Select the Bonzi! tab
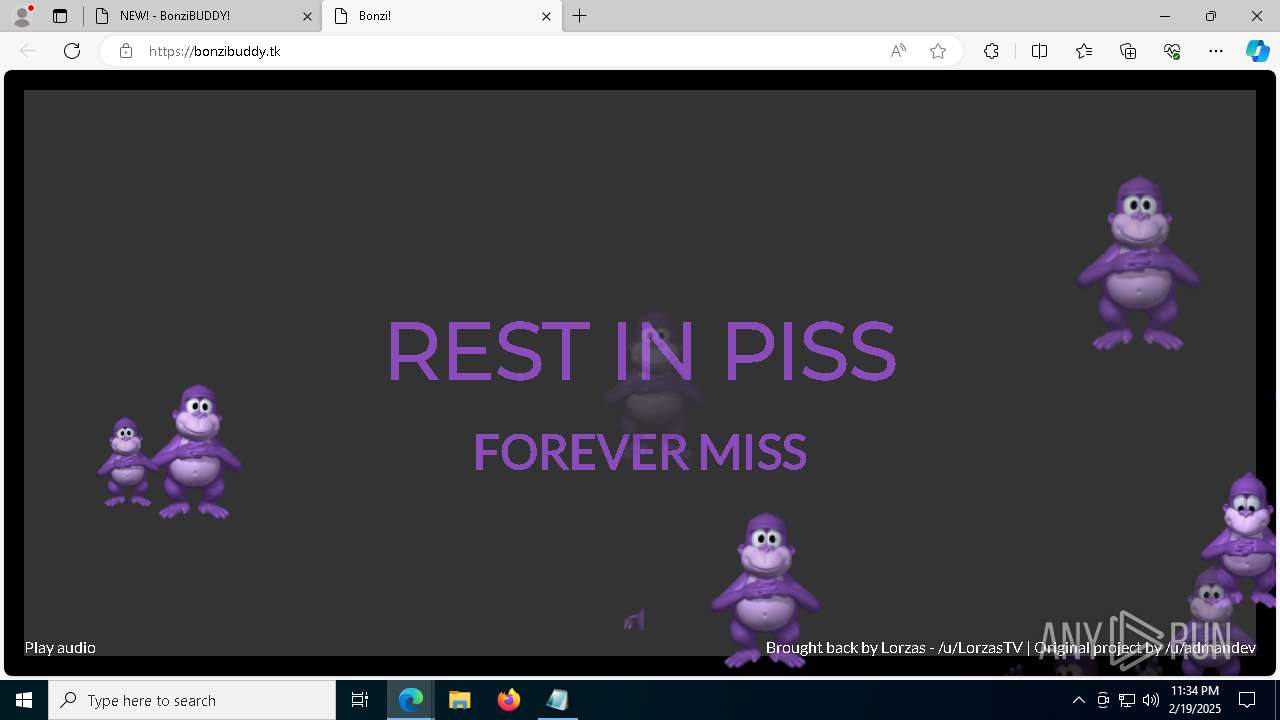1280x720 pixels. (x=442, y=16)
